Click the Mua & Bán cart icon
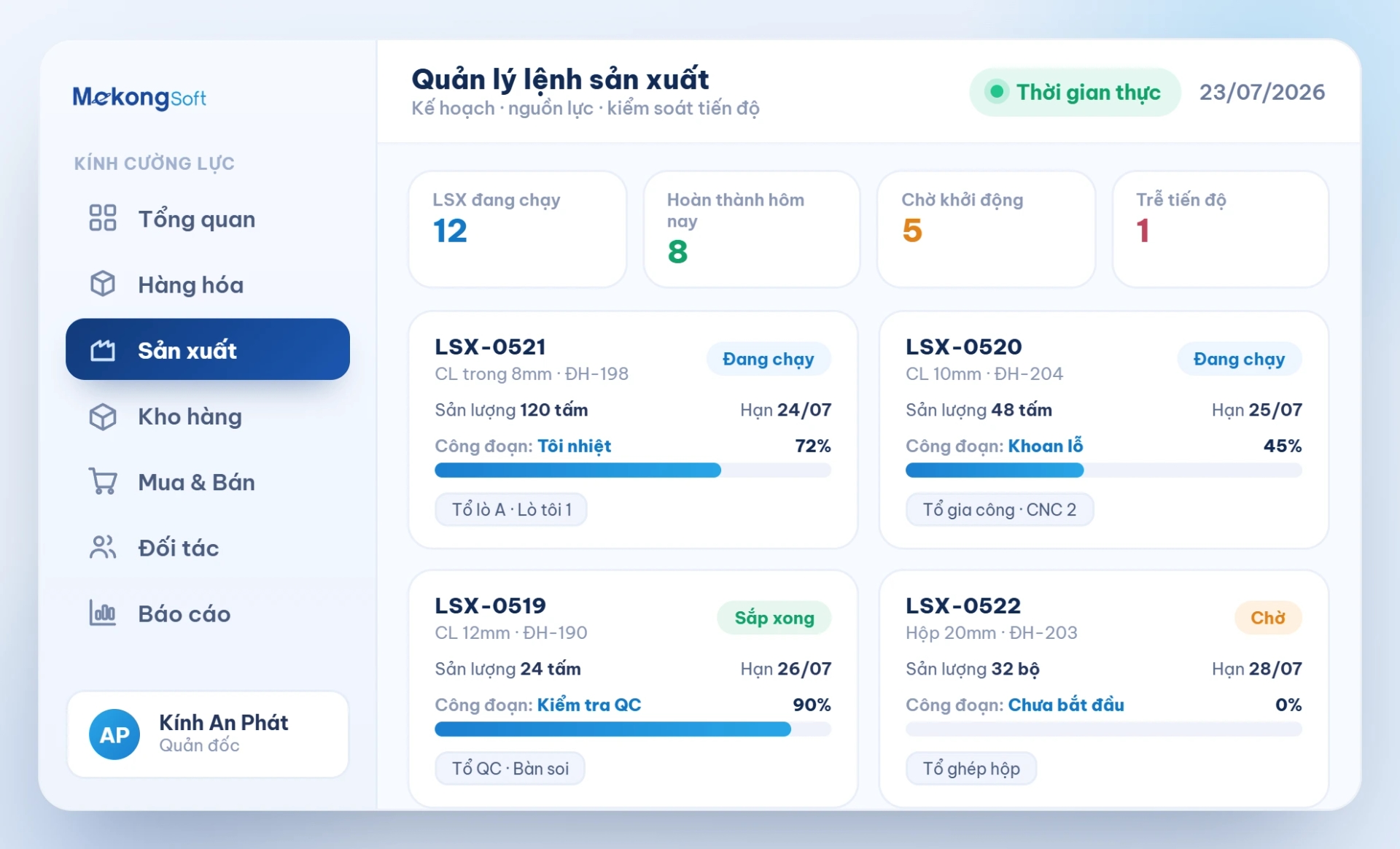Viewport: 1400px width, 849px height. [103, 481]
